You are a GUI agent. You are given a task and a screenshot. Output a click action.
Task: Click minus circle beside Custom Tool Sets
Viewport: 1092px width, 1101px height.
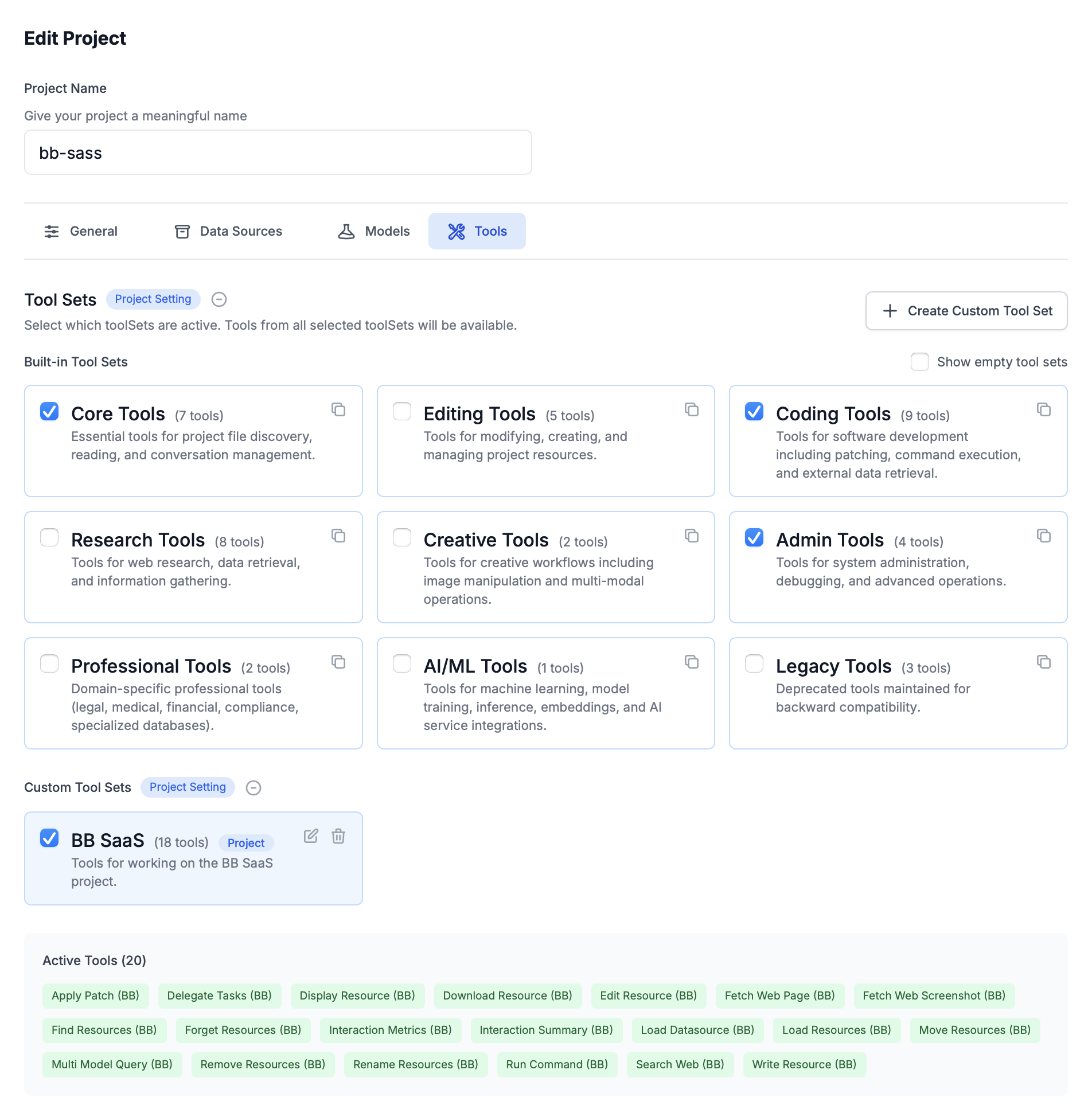(x=253, y=788)
